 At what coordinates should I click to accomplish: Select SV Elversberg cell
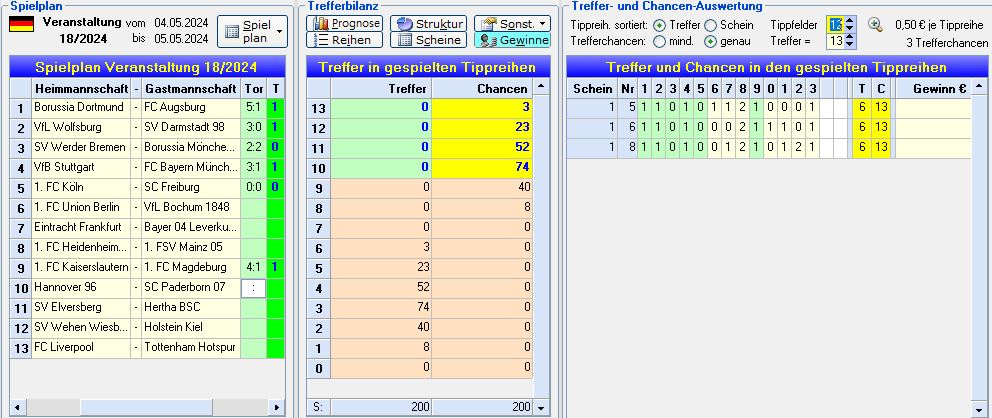point(81,307)
